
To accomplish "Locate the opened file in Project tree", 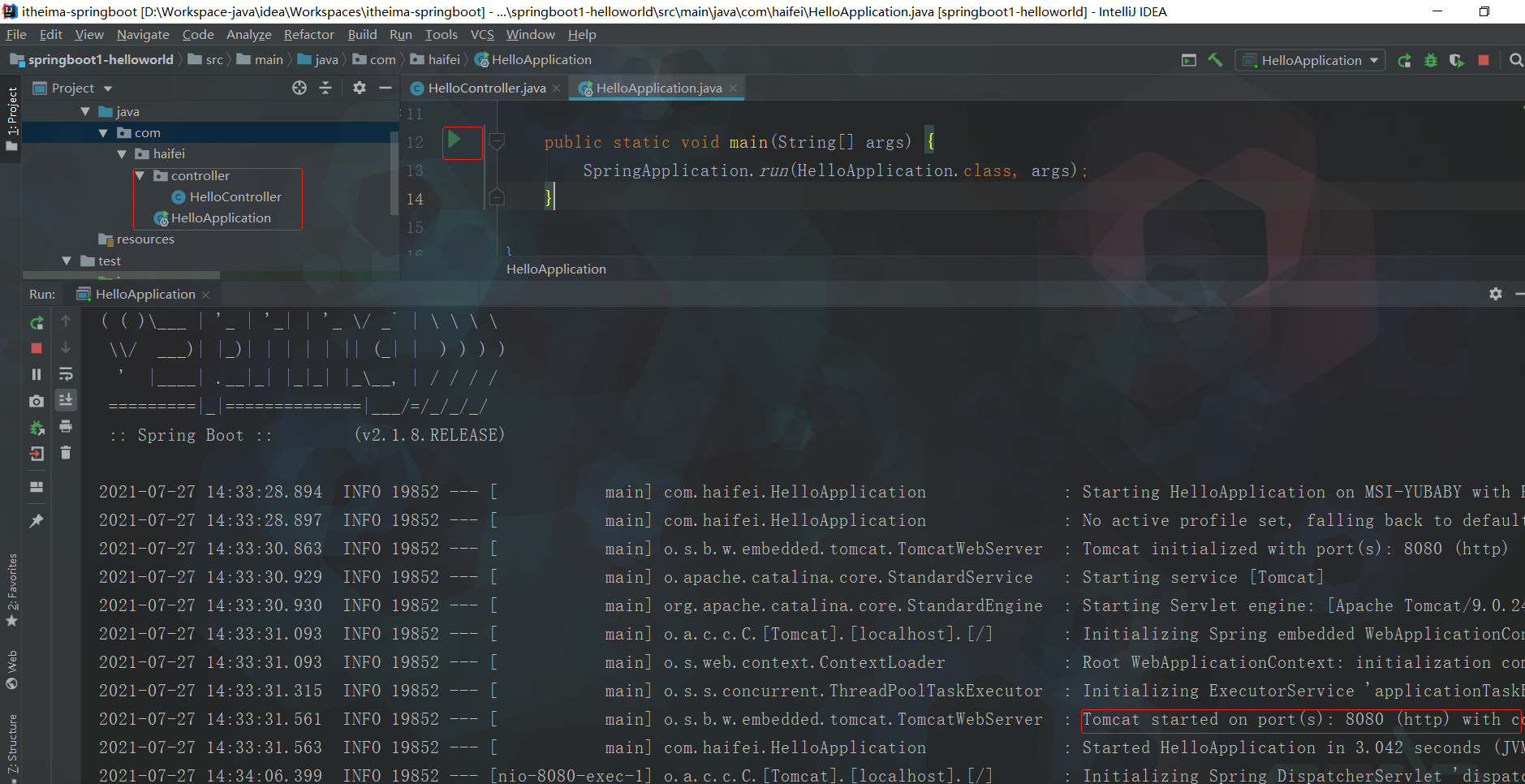I will coord(299,88).
